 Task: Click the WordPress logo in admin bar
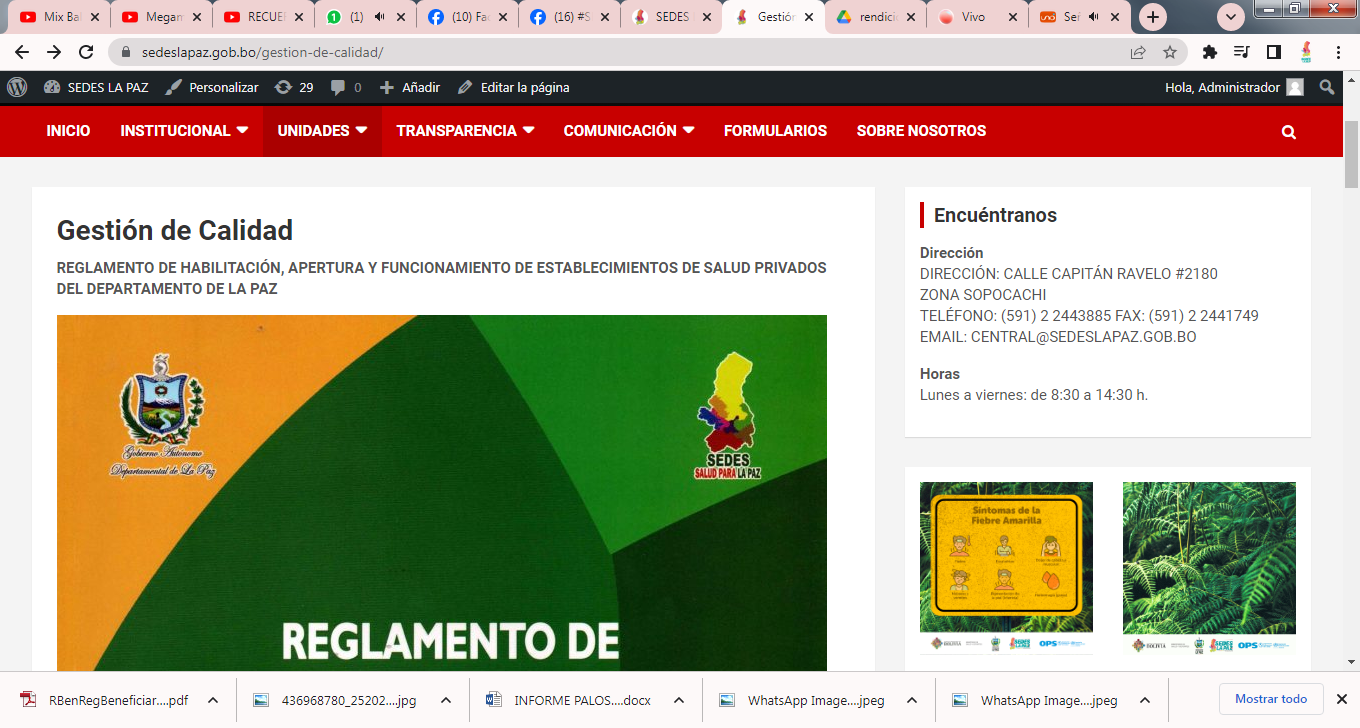pos(17,87)
